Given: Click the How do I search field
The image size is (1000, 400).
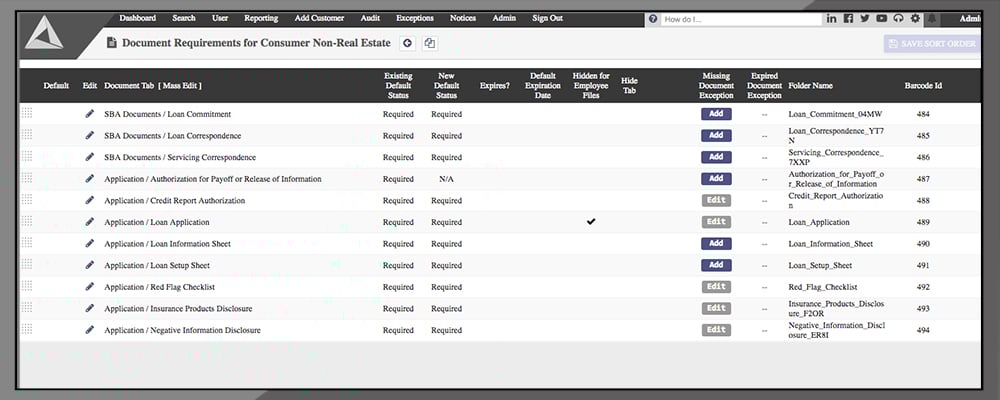Looking at the screenshot, I should 740,19.
